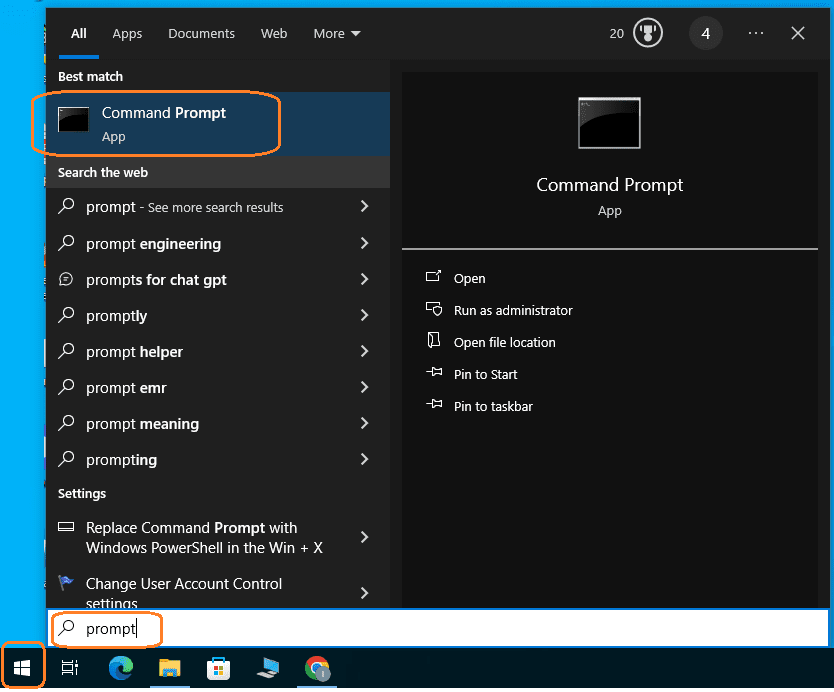The image size is (834, 692).
Task: Expand the 'prompts for chat gpt' arrow
Action: tap(364, 279)
